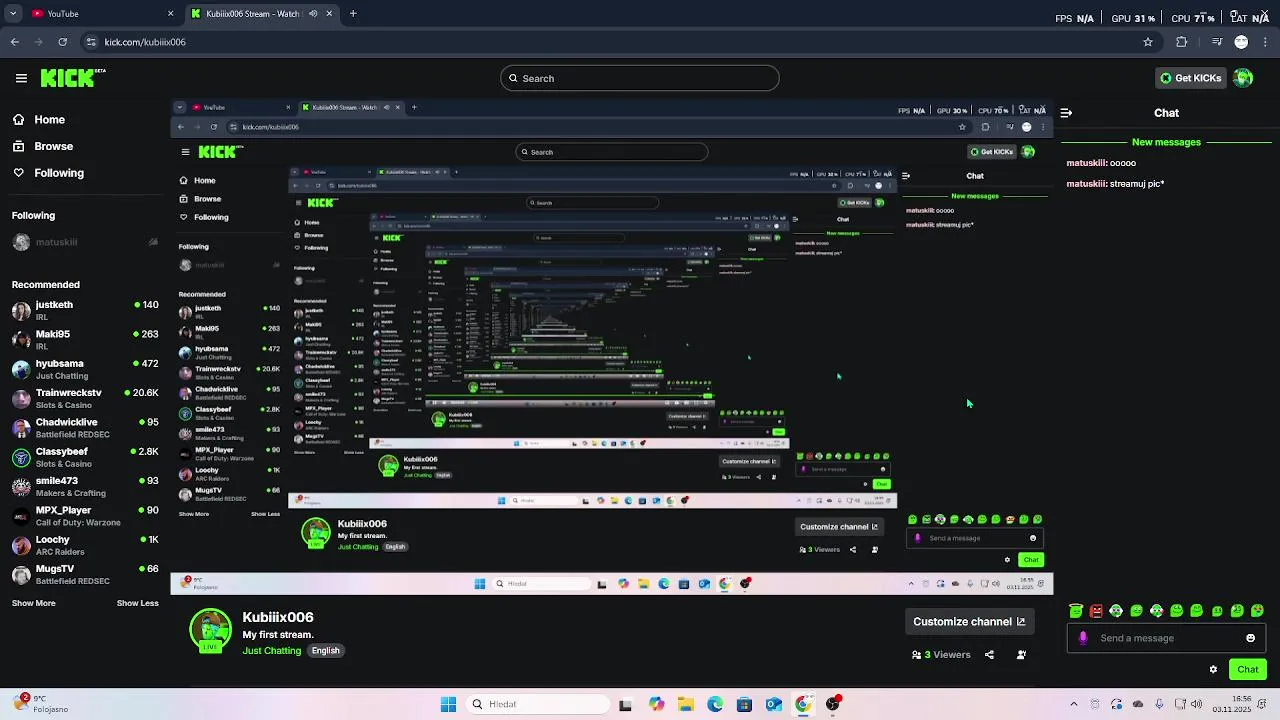Open Trainwreckstv channel in recommended
This screenshot has height=720, width=1280.
tap(85, 398)
